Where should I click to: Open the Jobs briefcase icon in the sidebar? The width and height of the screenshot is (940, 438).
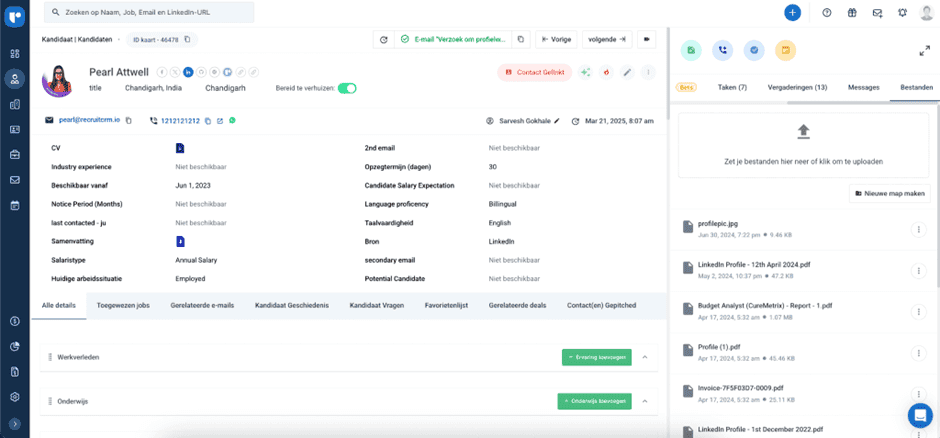tap(15, 155)
